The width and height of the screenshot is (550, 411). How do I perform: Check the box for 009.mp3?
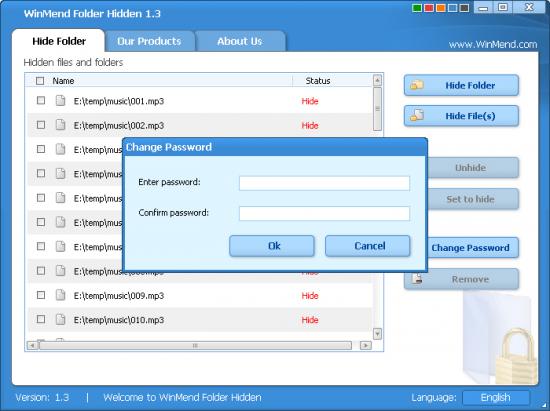pyautogui.click(x=41, y=295)
